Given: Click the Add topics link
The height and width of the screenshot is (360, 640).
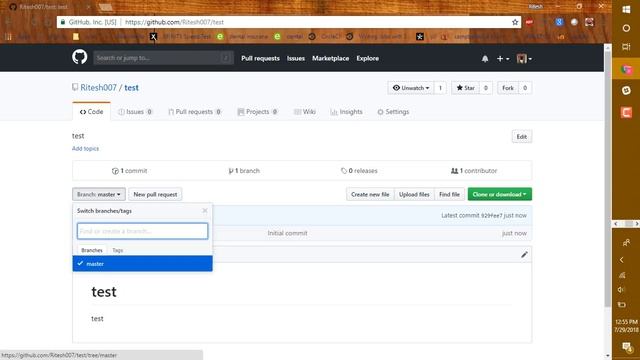Looking at the screenshot, I should (x=85, y=149).
